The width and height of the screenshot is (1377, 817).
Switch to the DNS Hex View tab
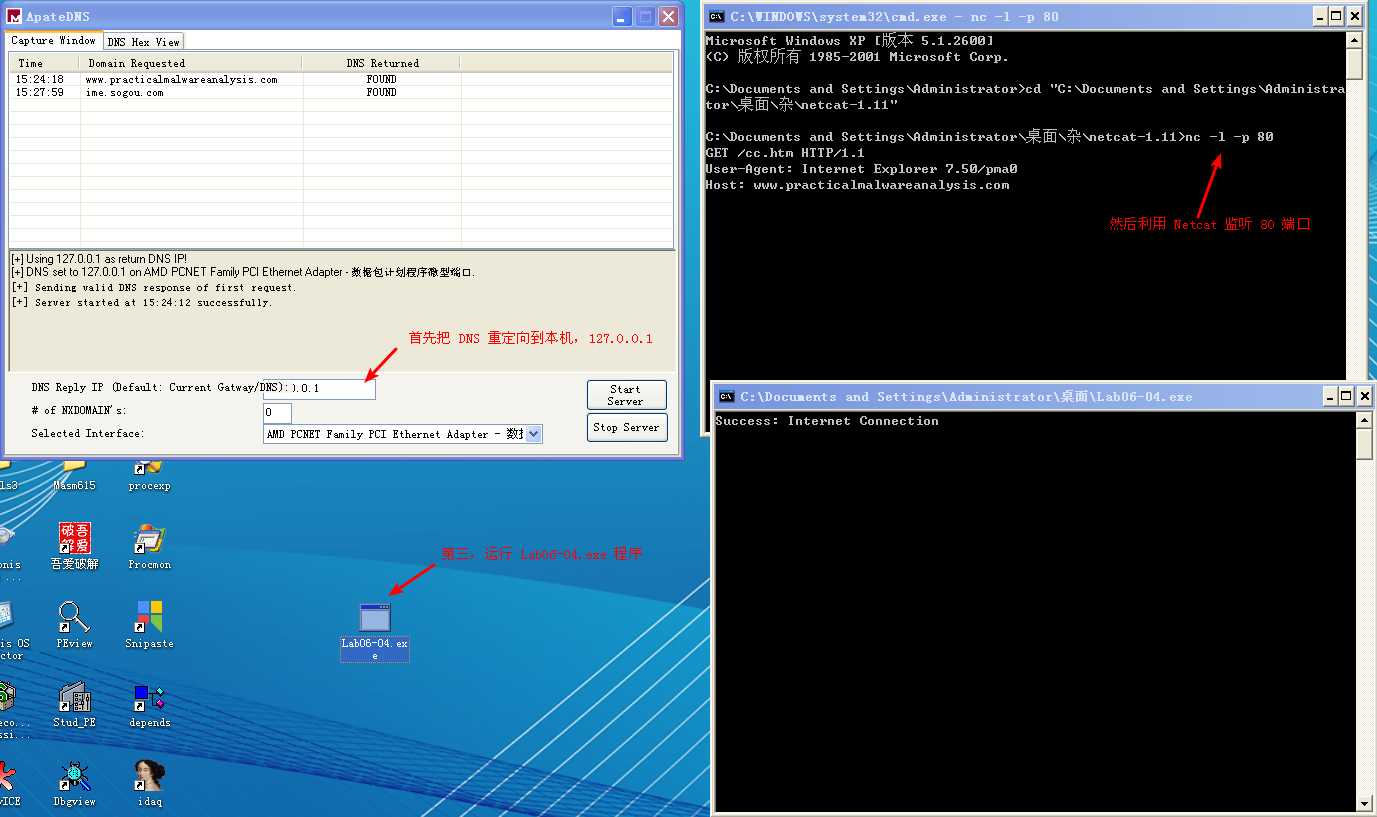(x=143, y=42)
